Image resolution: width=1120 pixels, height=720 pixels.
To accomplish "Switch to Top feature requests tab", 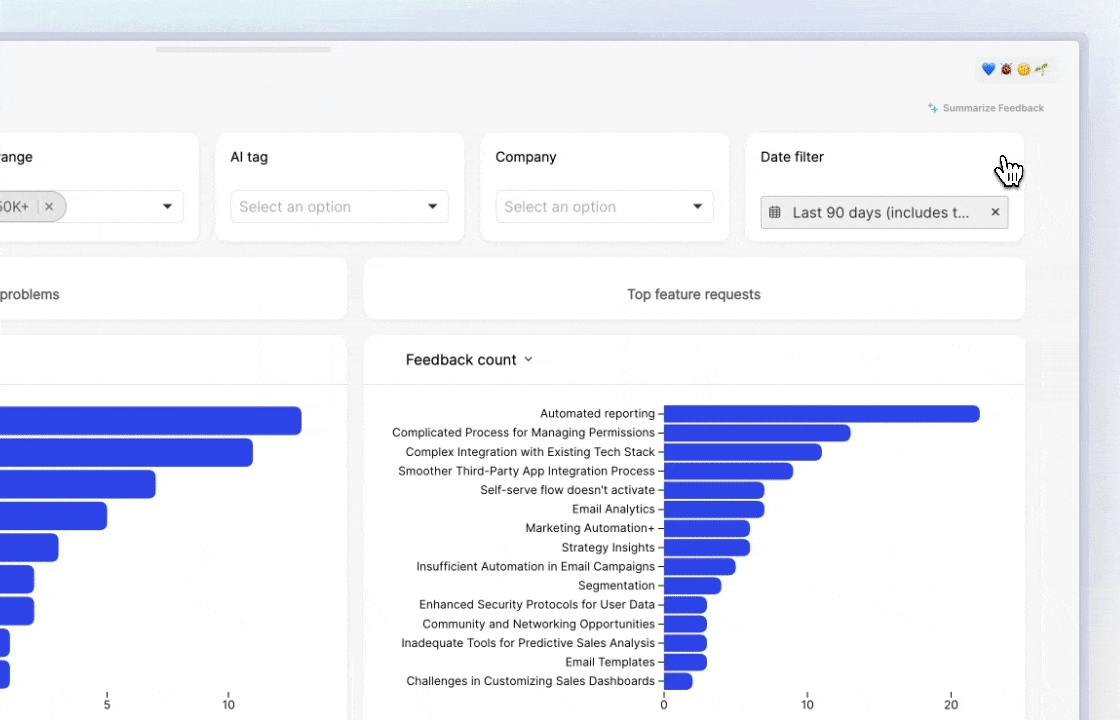I will tap(694, 294).
